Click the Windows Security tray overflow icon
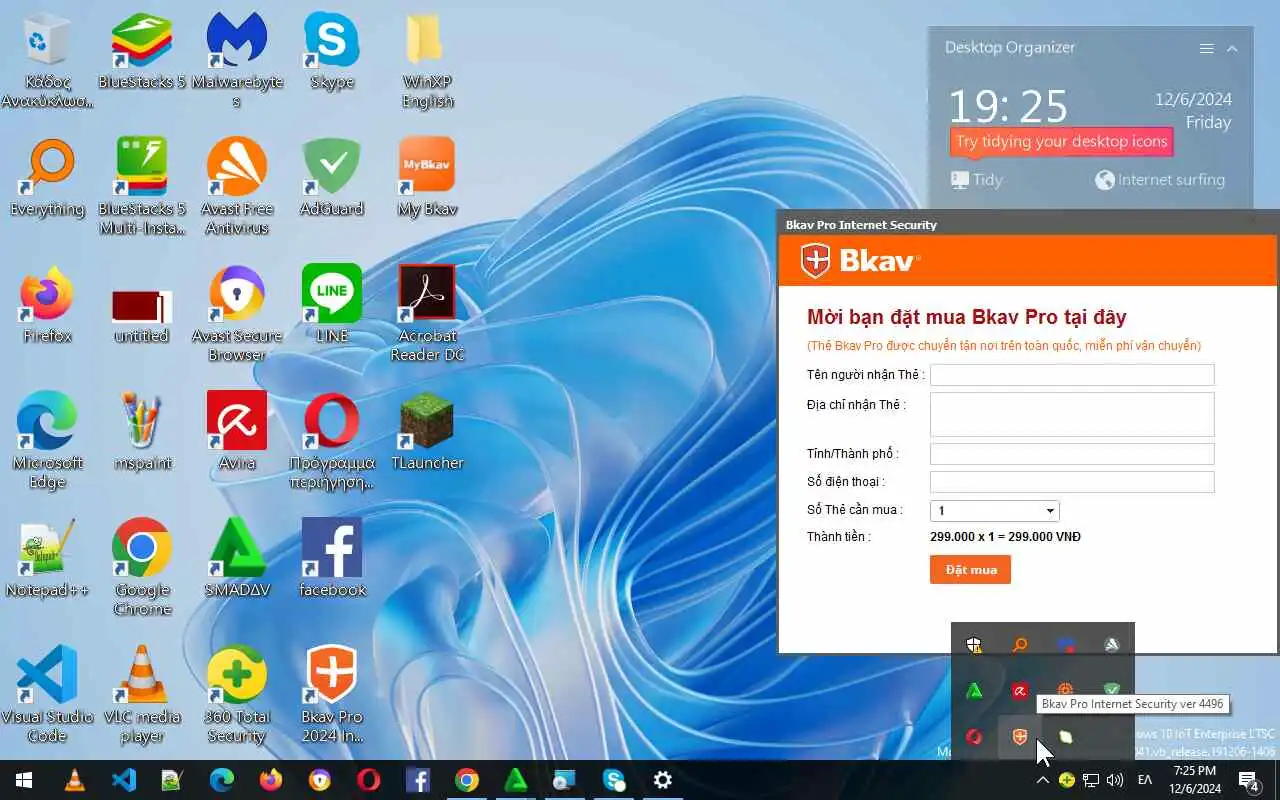Image resolution: width=1280 pixels, height=800 pixels. (x=974, y=646)
